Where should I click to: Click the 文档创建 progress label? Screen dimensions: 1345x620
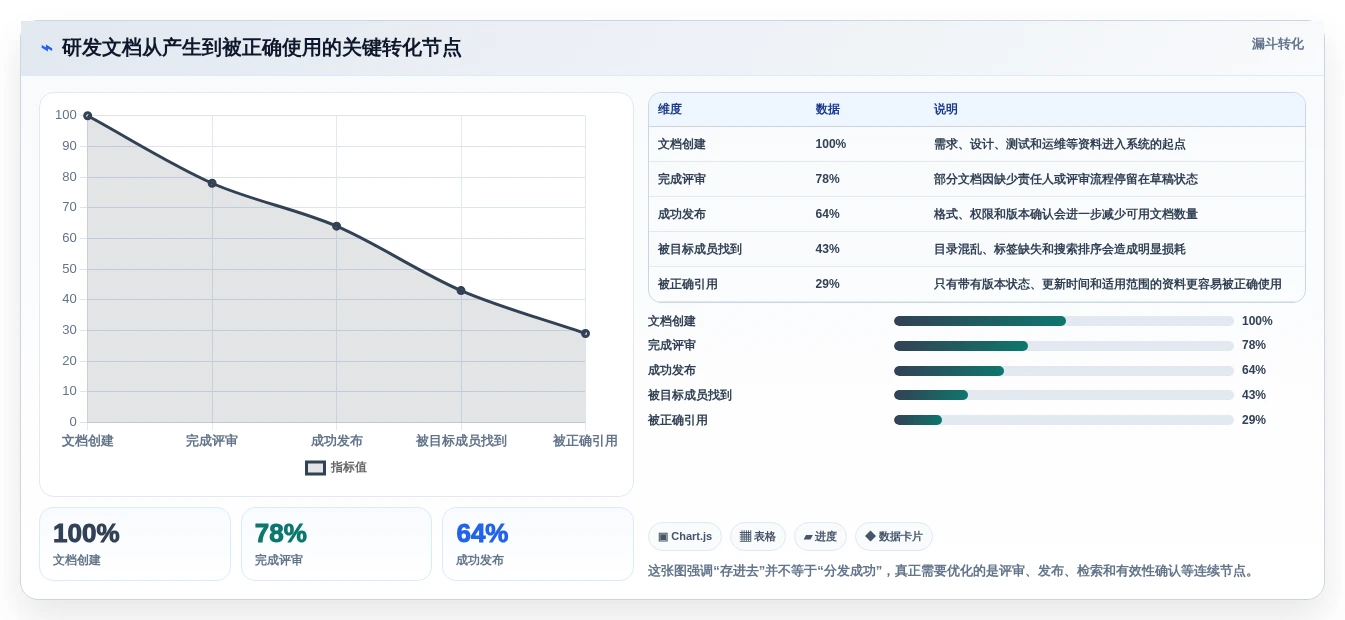click(672, 321)
